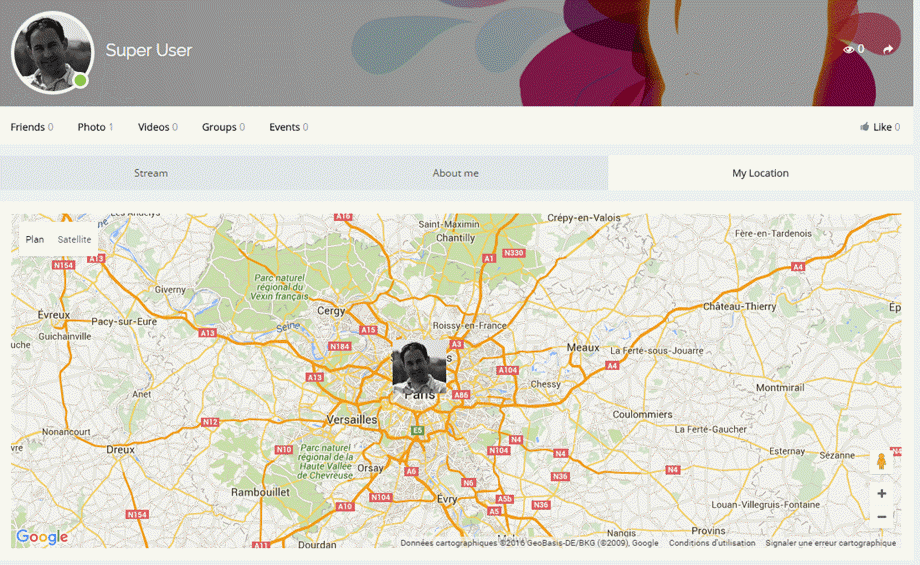Screen dimensions: 920x565
Task: Click the Google logo on the map
Action: pyautogui.click(x=42, y=537)
